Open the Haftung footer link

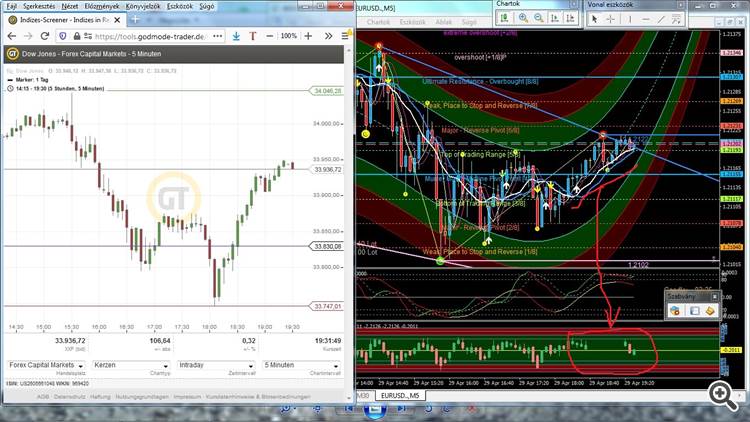point(98,397)
